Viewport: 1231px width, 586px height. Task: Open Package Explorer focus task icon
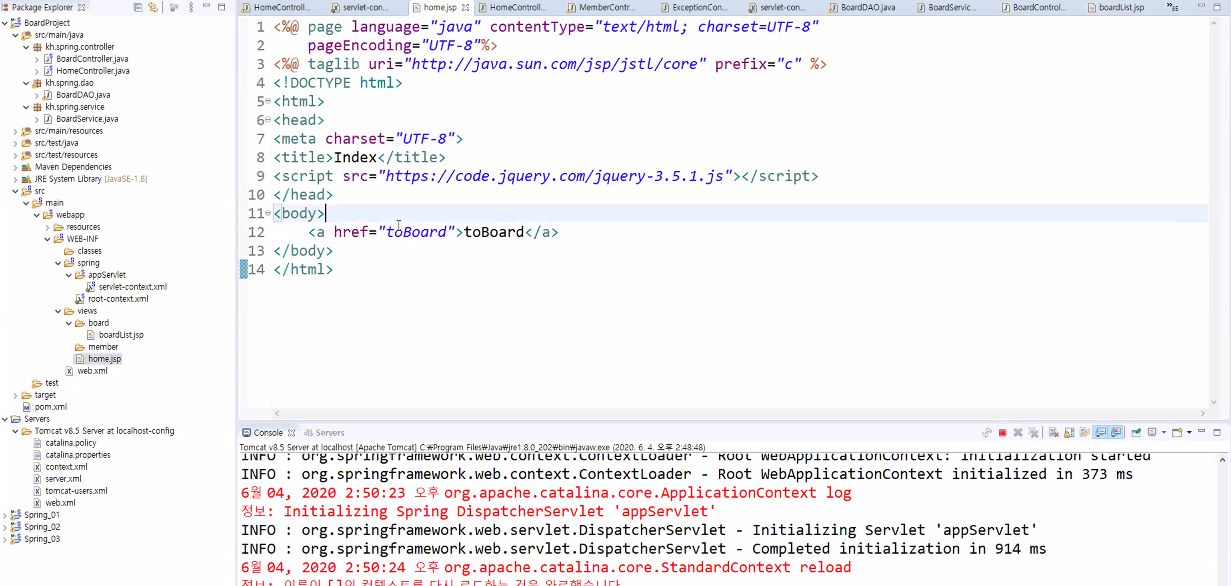click(174, 7)
